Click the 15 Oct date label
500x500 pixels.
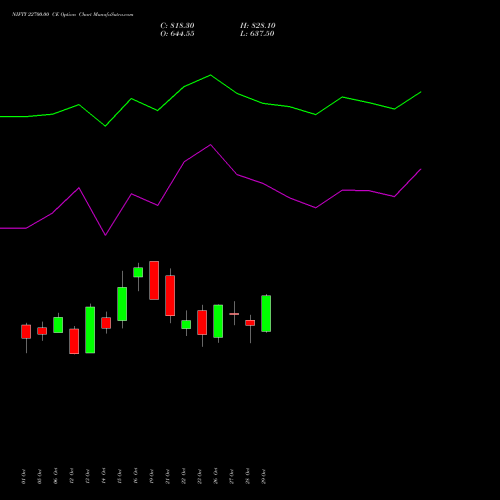coord(119,477)
